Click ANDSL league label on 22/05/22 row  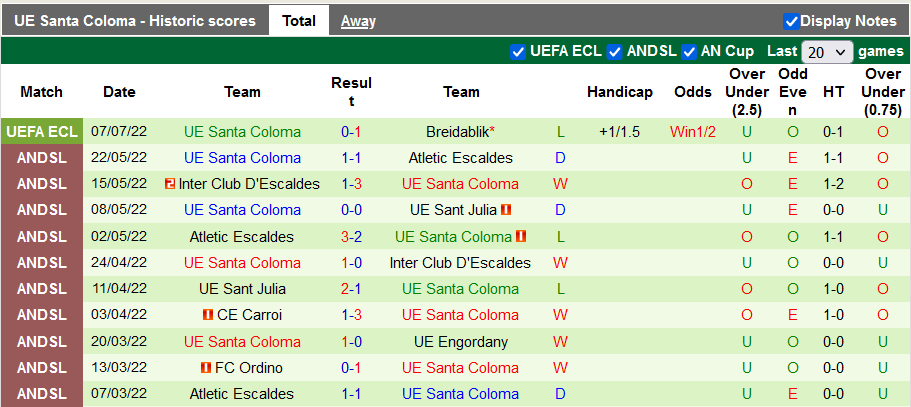pos(42,158)
